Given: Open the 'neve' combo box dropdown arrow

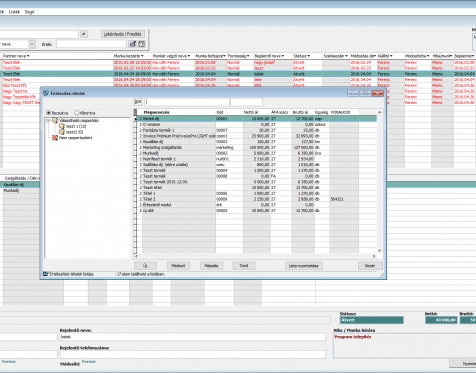Looking at the screenshot, I should [32, 44].
